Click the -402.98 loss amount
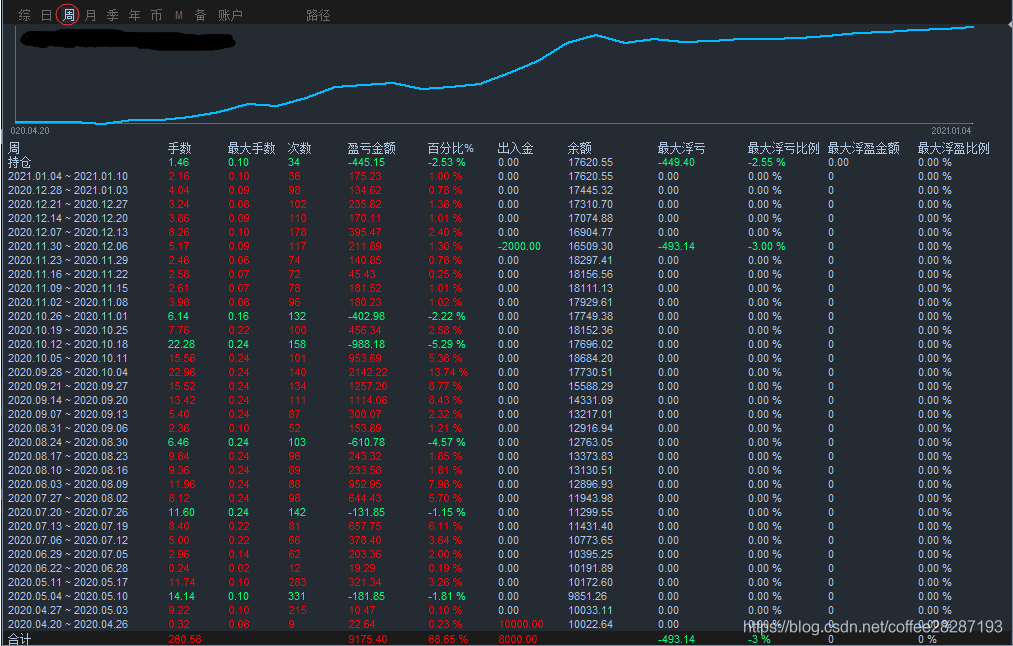Image resolution: width=1013 pixels, height=646 pixels. tap(366, 317)
